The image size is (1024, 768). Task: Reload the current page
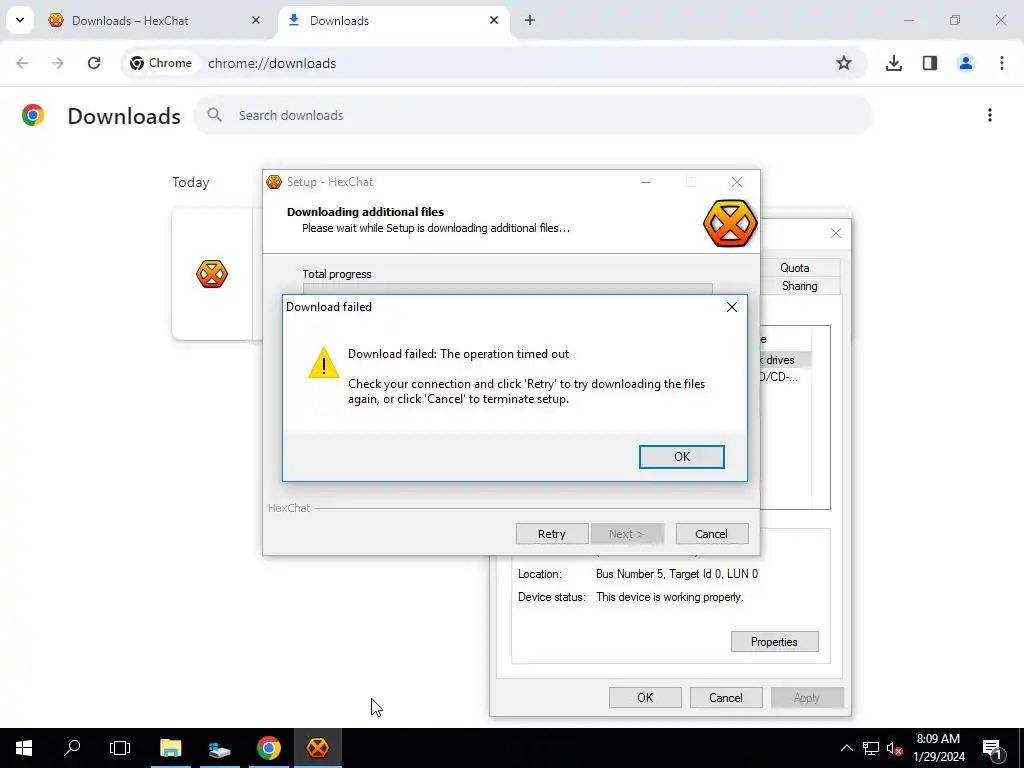pyautogui.click(x=94, y=63)
